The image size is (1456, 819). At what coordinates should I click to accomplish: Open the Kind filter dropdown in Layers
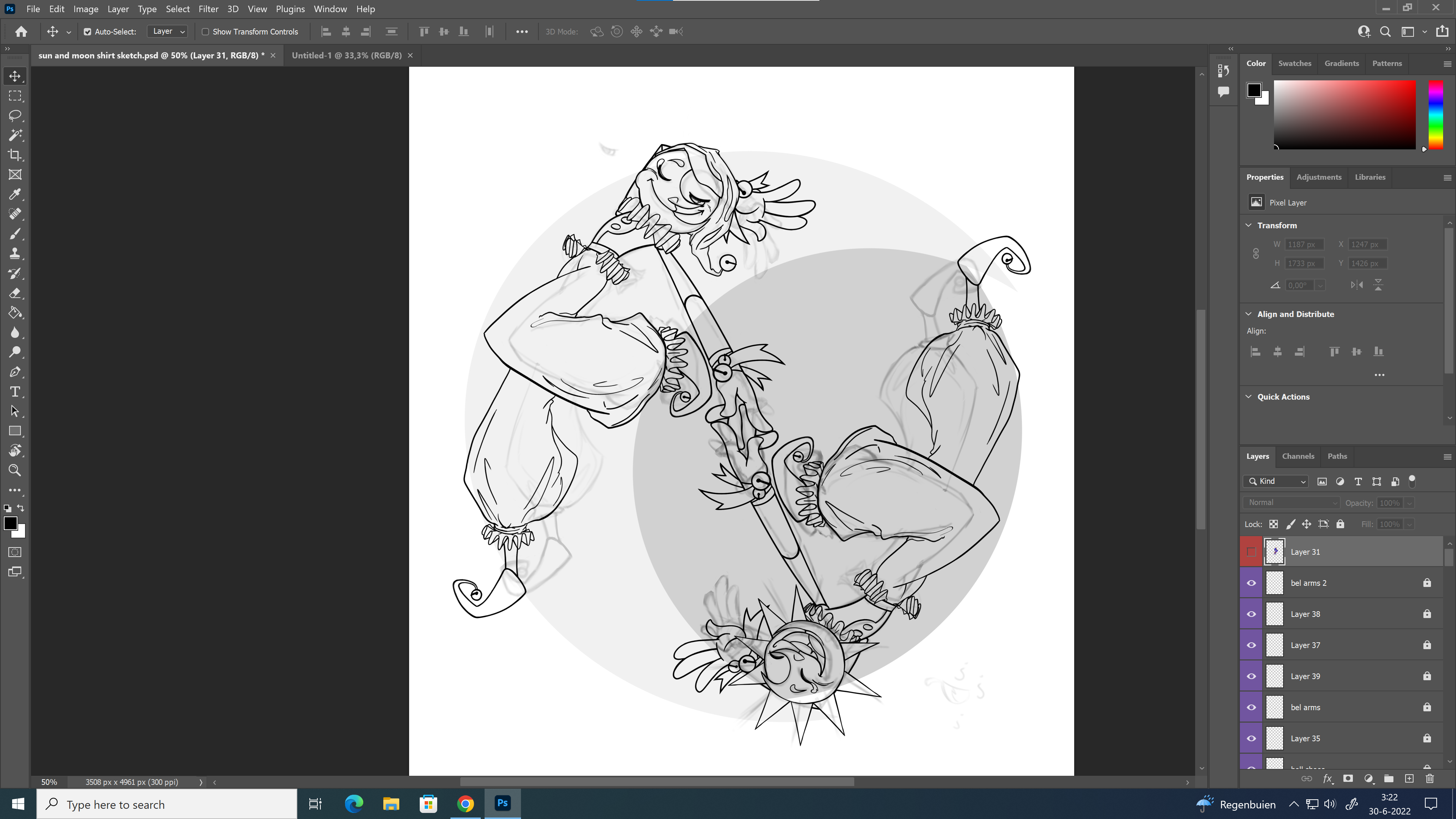(x=1276, y=482)
